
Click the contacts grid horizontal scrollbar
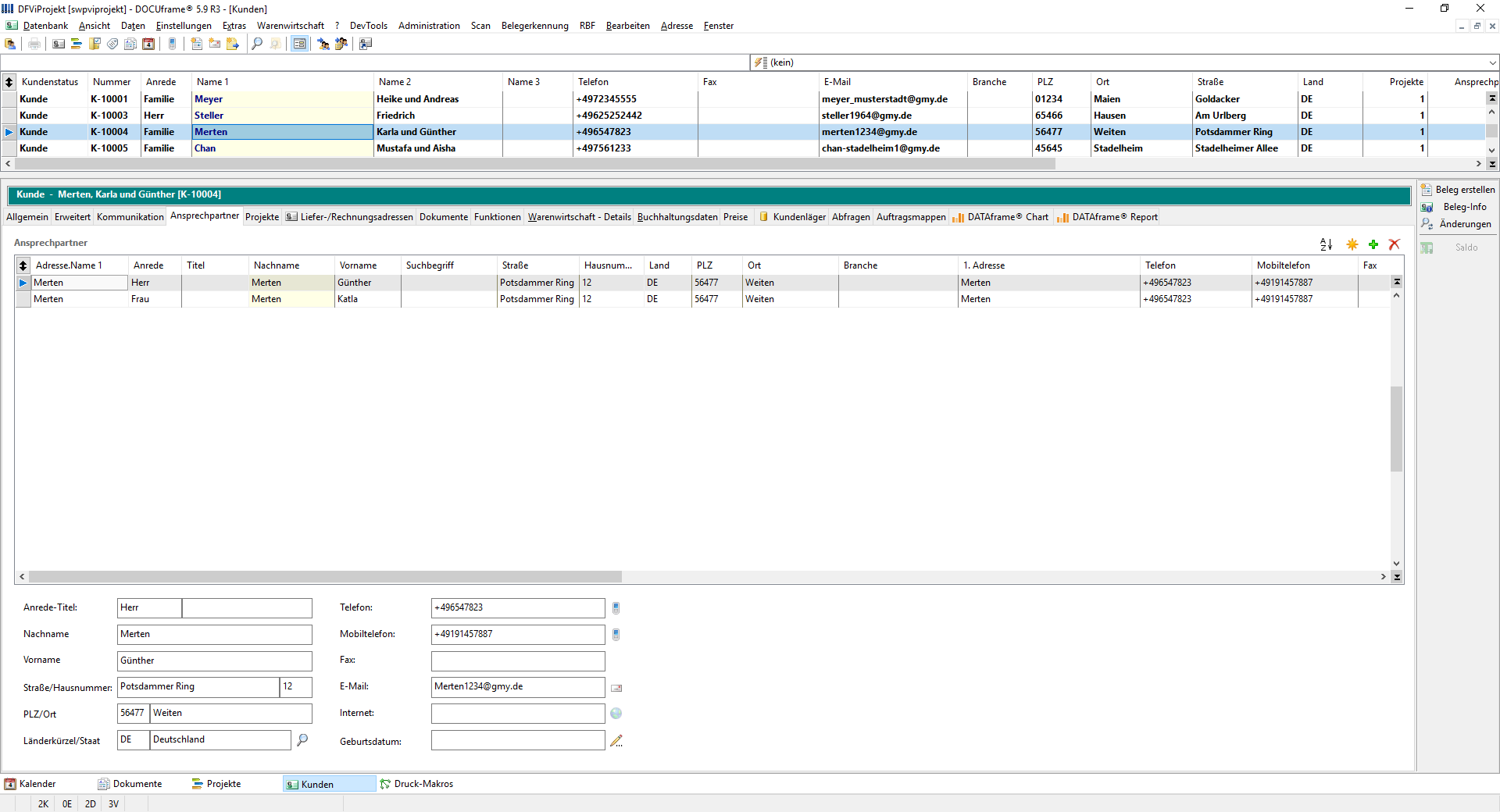pyautogui.click(x=325, y=577)
